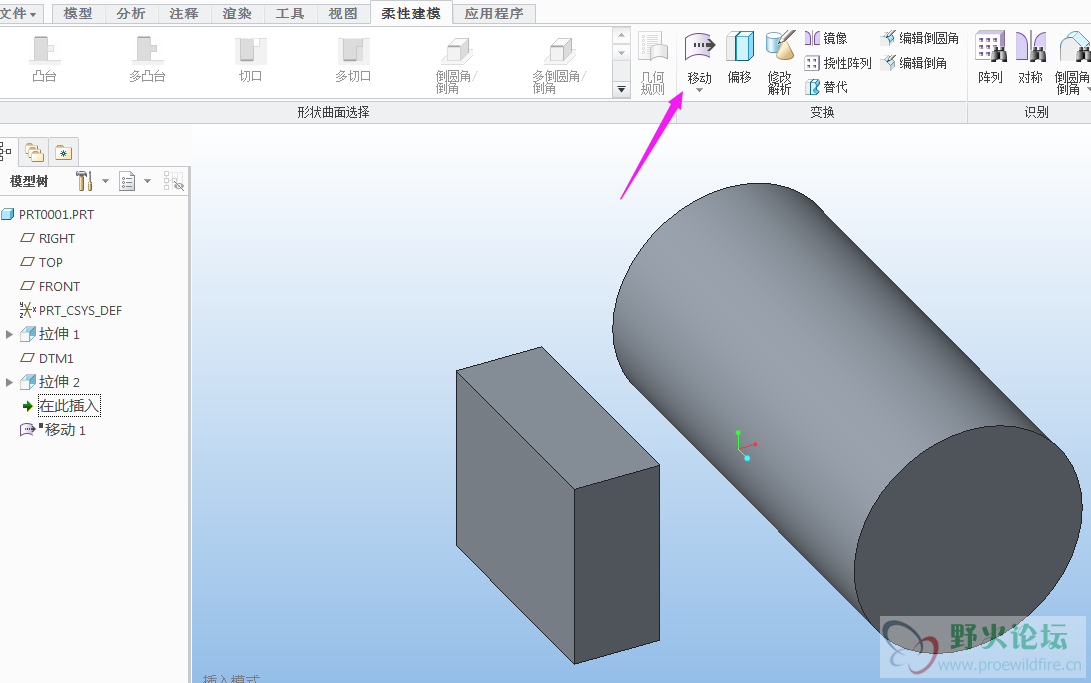Select PRT0001.PRT in the model tree
The width and height of the screenshot is (1091, 683).
(x=48, y=214)
